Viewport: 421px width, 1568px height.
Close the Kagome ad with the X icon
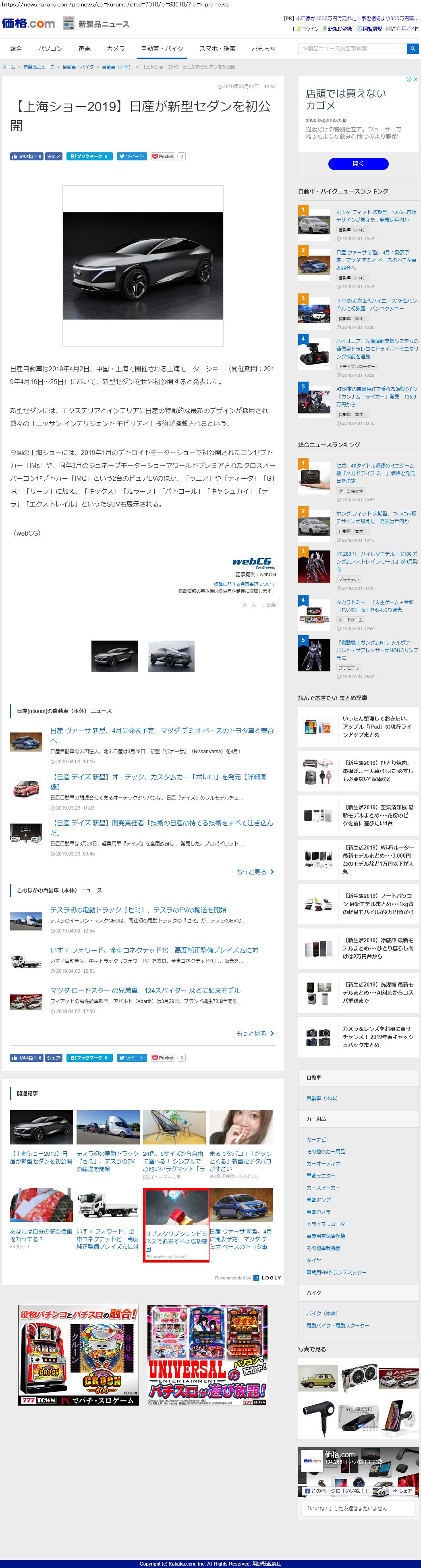415,79
